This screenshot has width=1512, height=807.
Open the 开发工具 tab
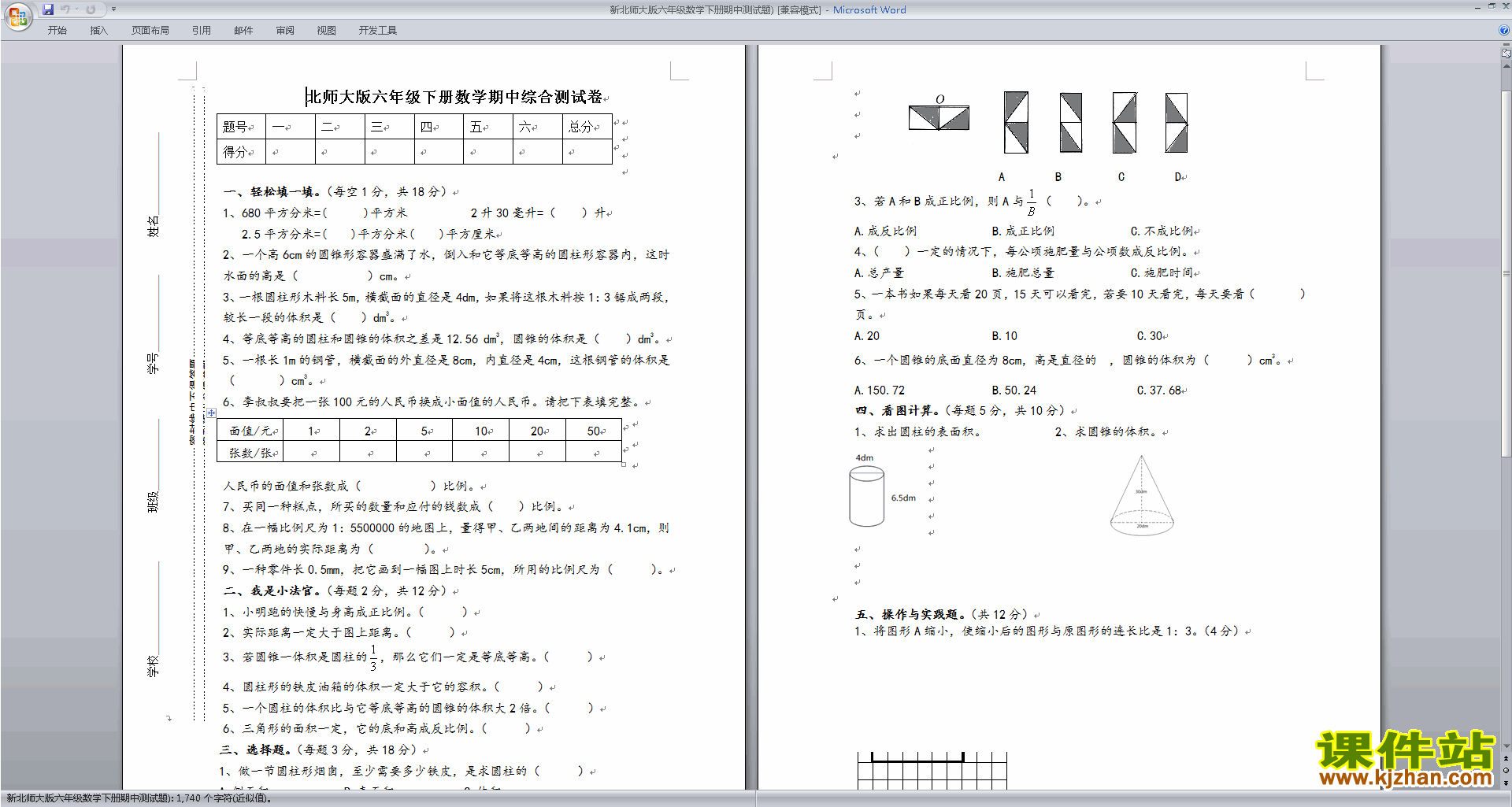pyautogui.click(x=378, y=31)
